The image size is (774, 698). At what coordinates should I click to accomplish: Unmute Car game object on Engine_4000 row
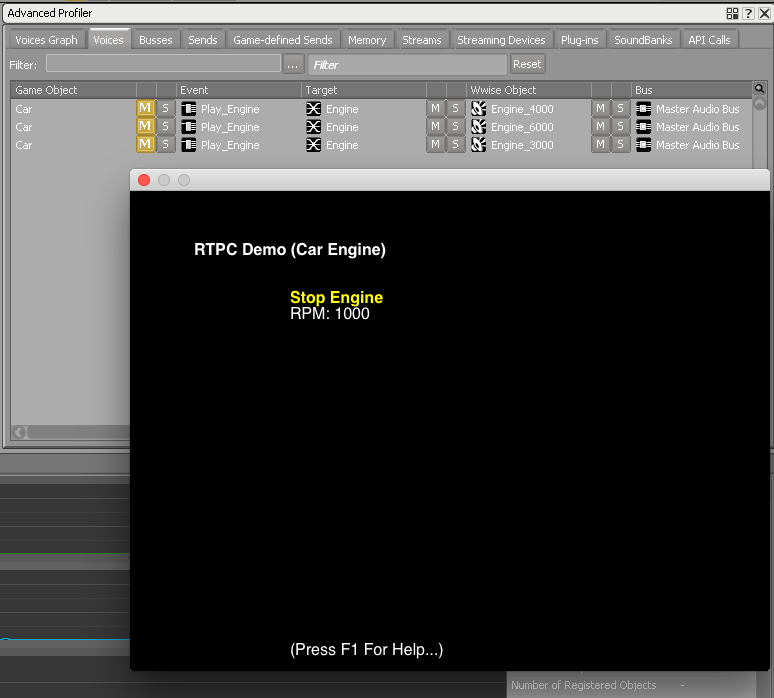coord(145,108)
